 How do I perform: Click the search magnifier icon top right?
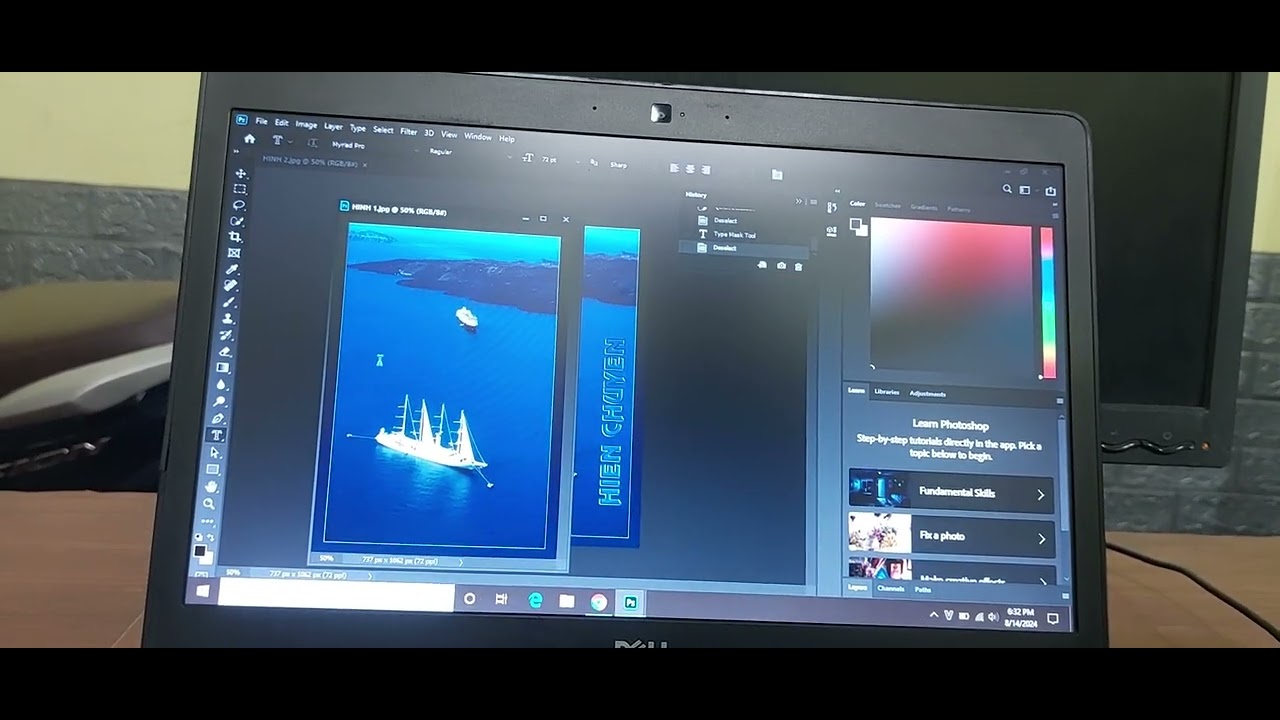pyautogui.click(x=1007, y=188)
